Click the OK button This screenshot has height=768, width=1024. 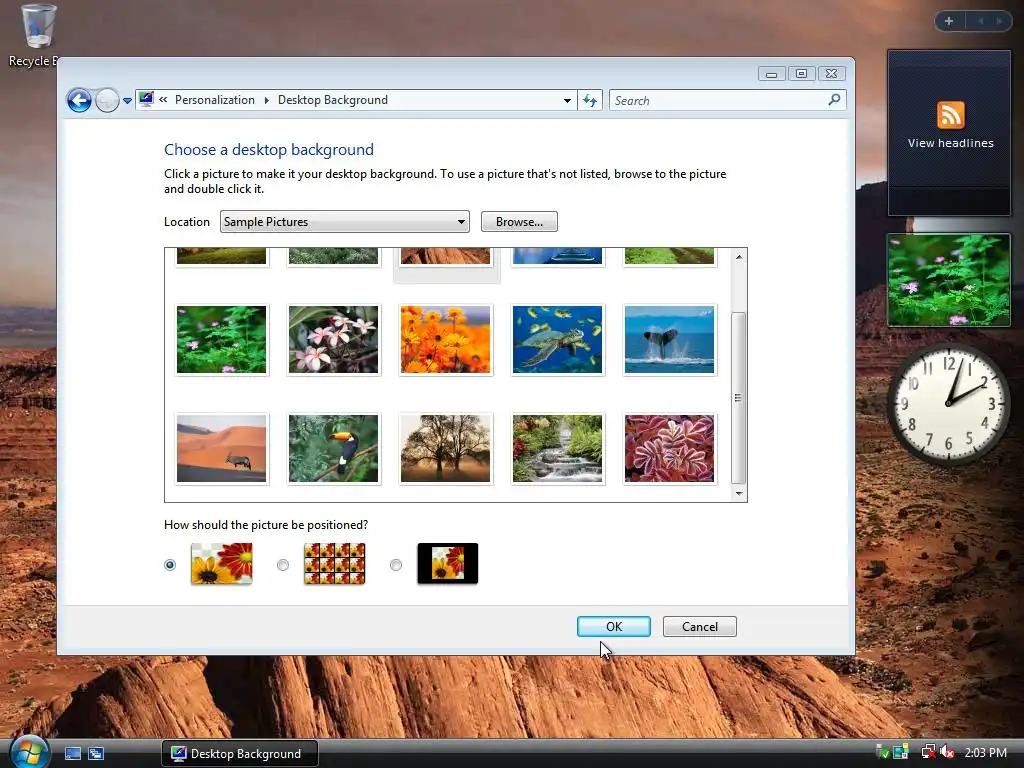[614, 626]
